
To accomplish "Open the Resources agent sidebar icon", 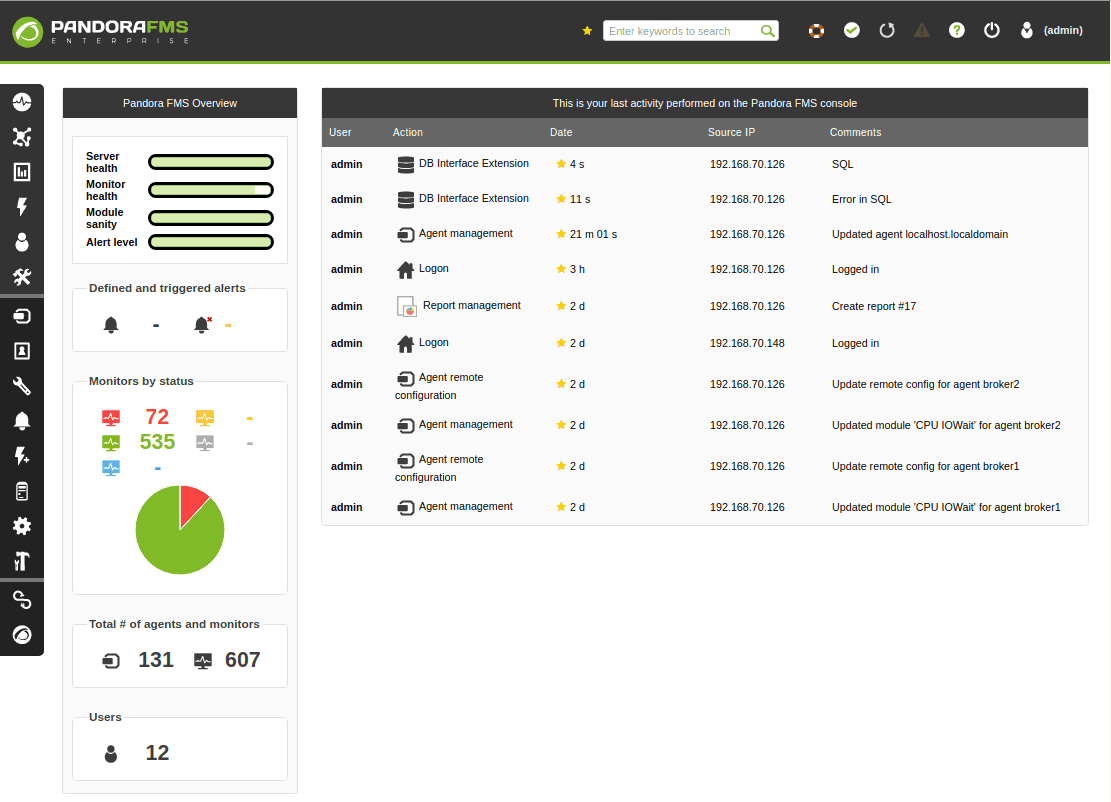I will [x=22, y=316].
